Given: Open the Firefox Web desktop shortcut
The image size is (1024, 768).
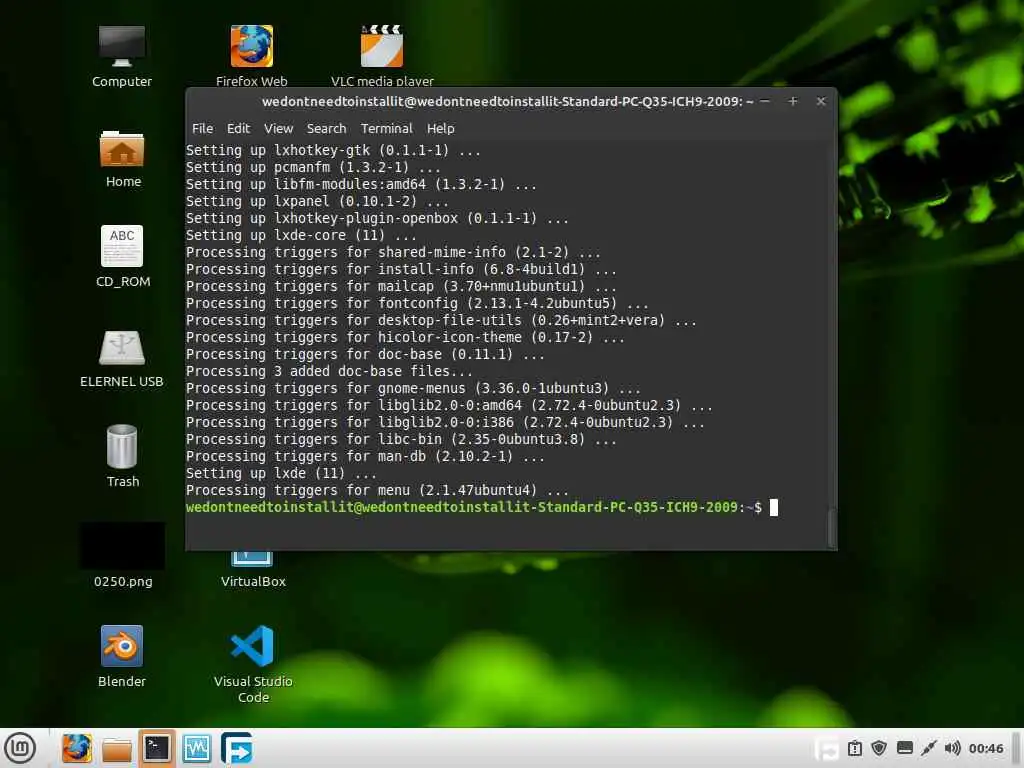Looking at the screenshot, I should point(251,57).
